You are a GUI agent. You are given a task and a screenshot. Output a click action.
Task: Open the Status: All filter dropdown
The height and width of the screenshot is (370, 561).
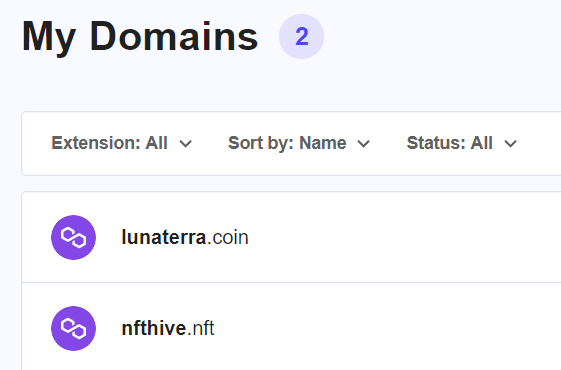[462, 143]
